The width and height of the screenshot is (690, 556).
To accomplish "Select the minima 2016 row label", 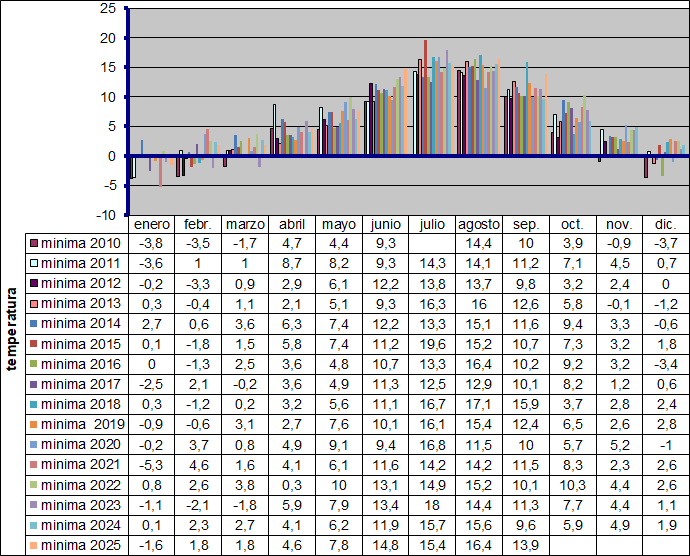I will pos(79,364).
